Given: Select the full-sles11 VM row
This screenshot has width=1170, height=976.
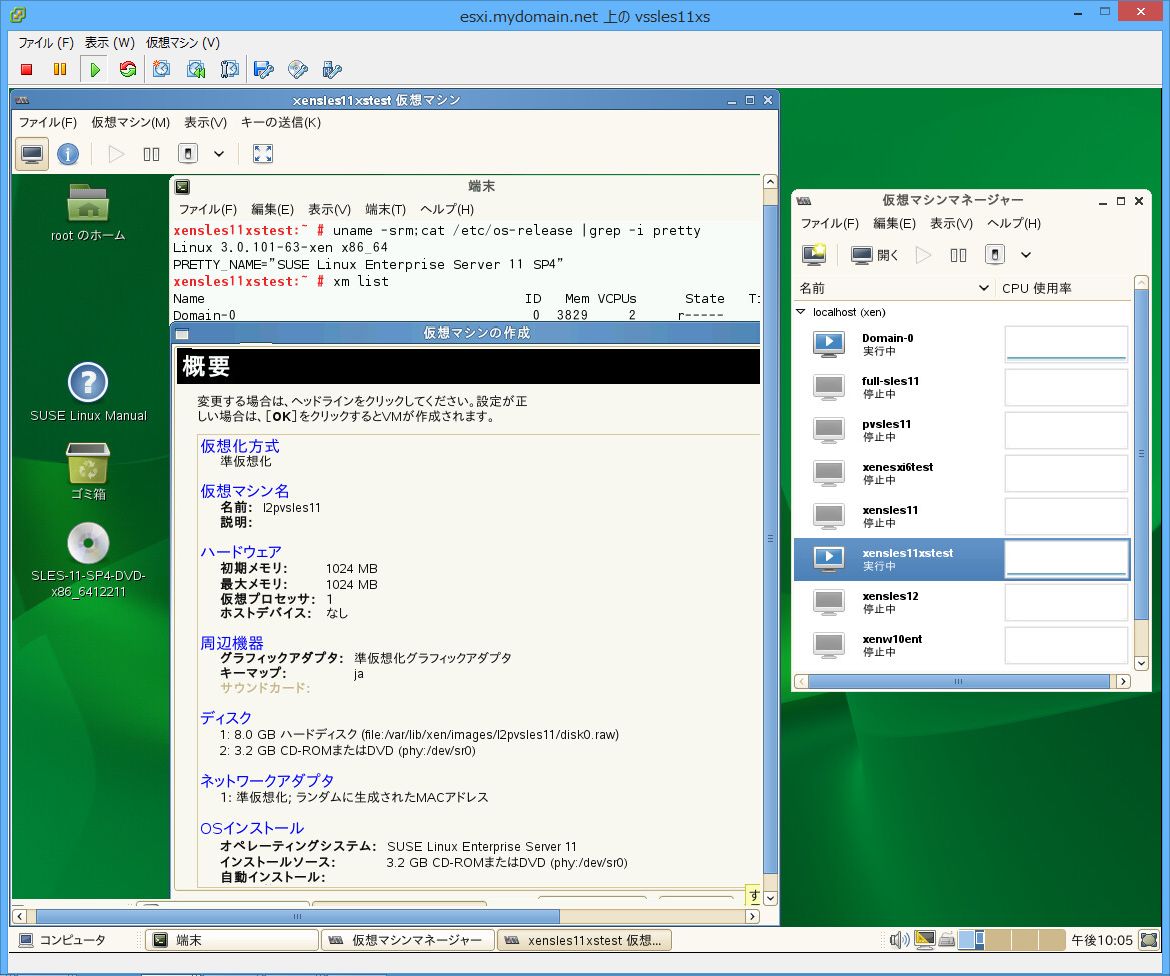Looking at the screenshot, I should pyautogui.click(x=963, y=387).
